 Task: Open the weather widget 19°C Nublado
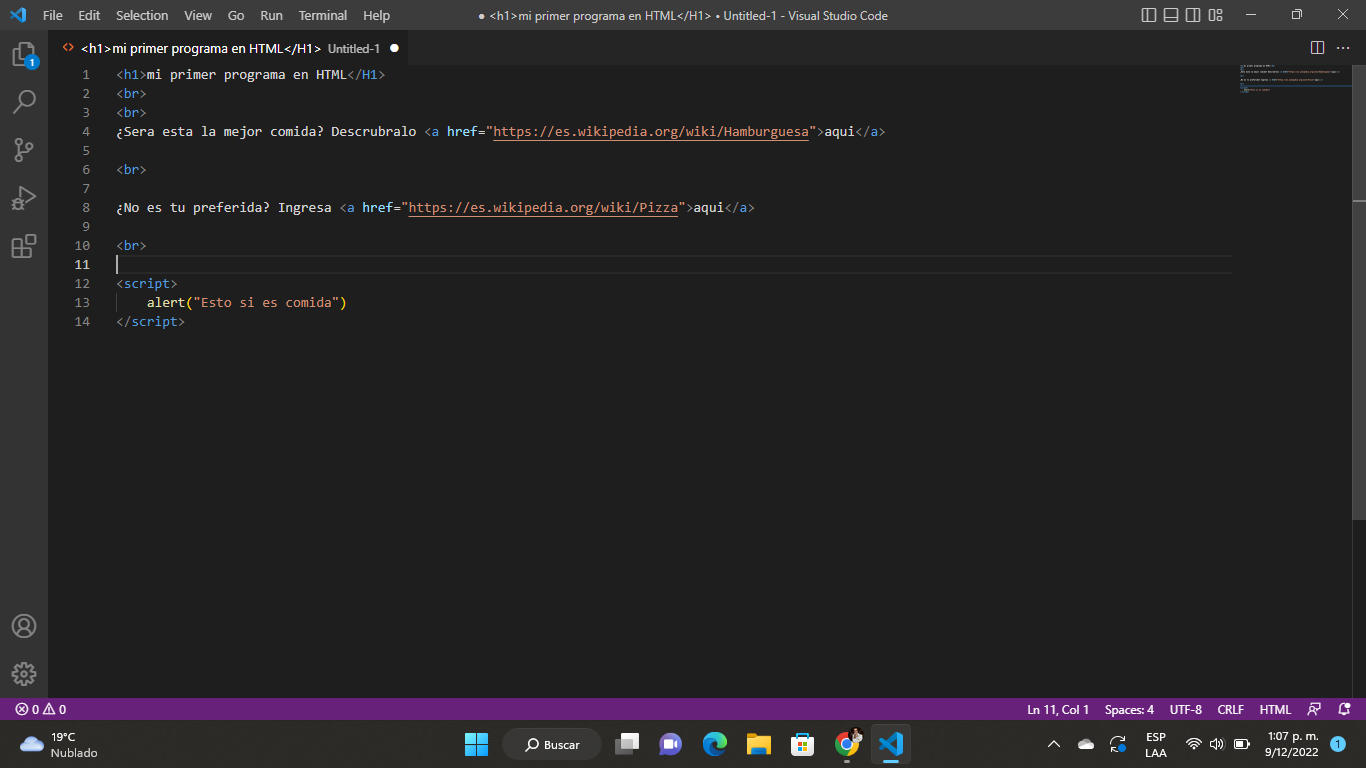60,744
